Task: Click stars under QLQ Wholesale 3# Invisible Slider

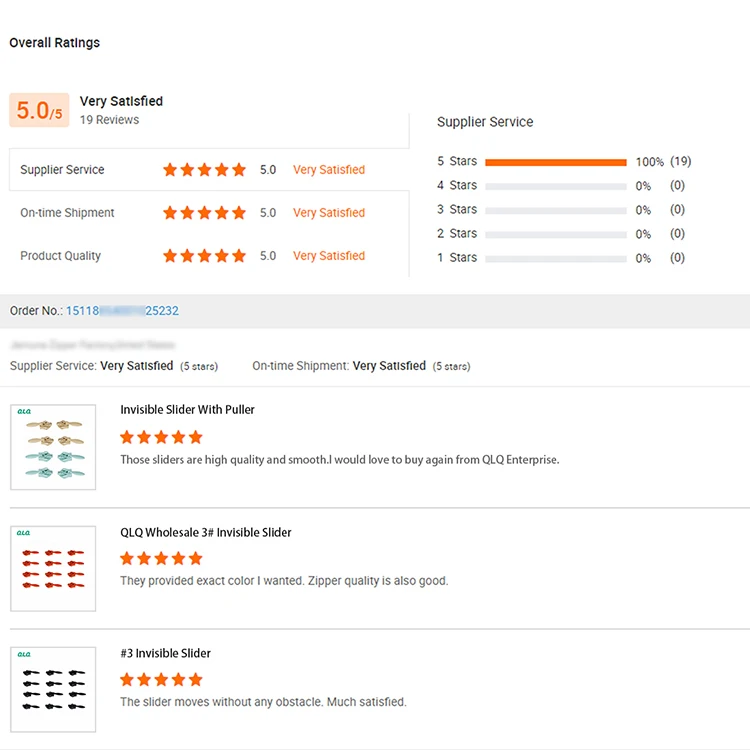Action: pos(161,558)
